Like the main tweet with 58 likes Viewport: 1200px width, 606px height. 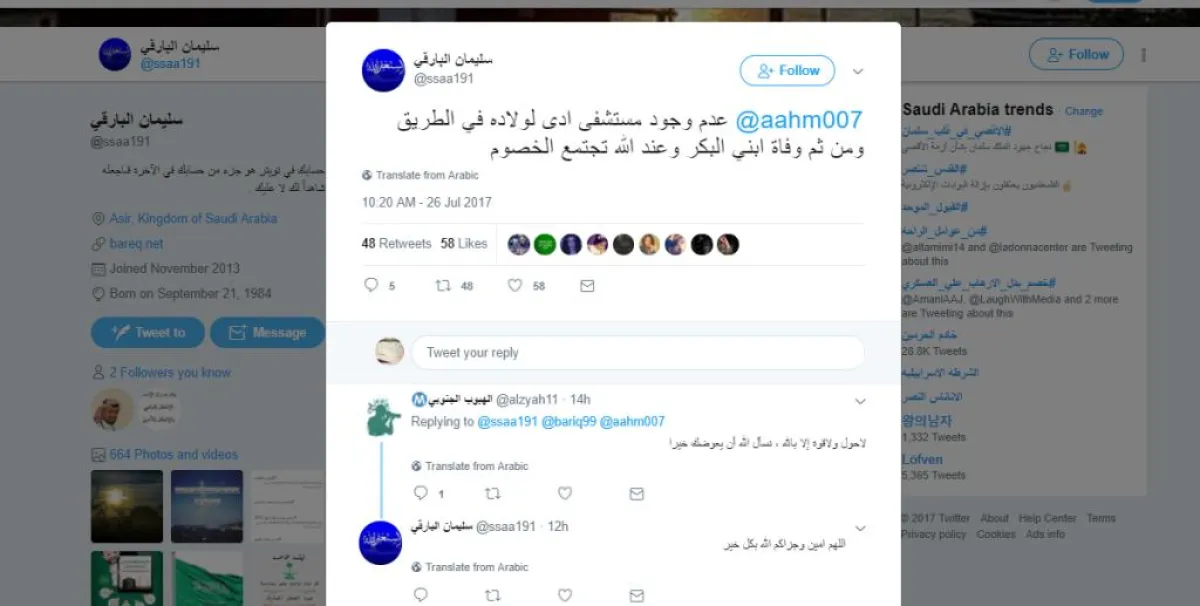[515, 285]
